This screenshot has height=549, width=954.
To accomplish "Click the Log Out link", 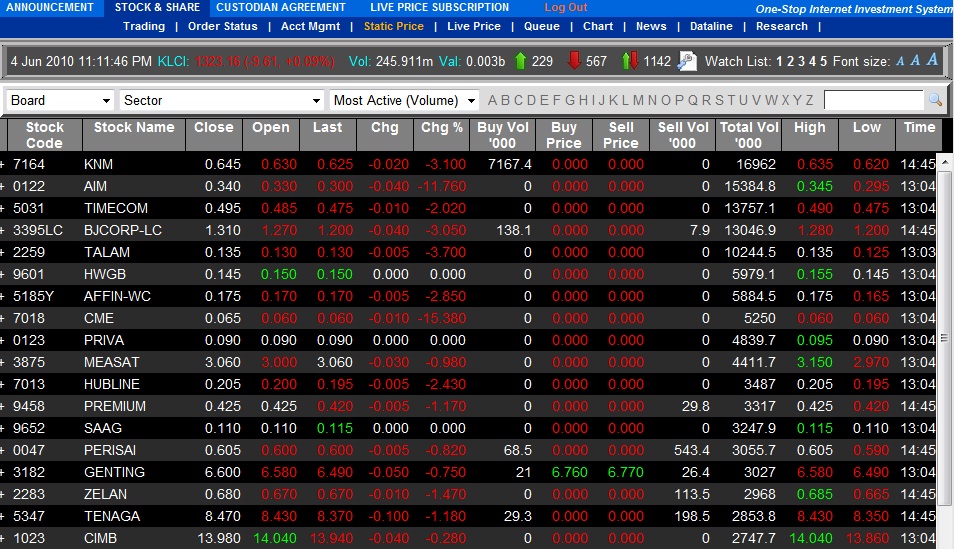I will 566,7.
